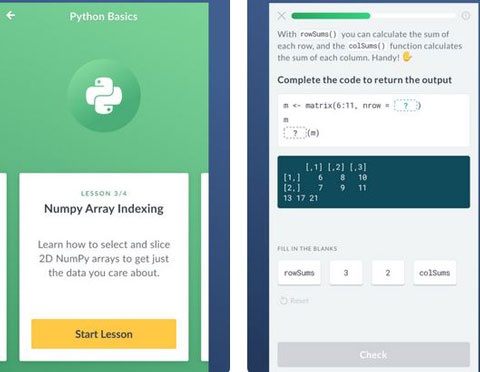Screen dimensions: 480x372
Task: Tap the Python logo circle
Action: (x=104, y=96)
